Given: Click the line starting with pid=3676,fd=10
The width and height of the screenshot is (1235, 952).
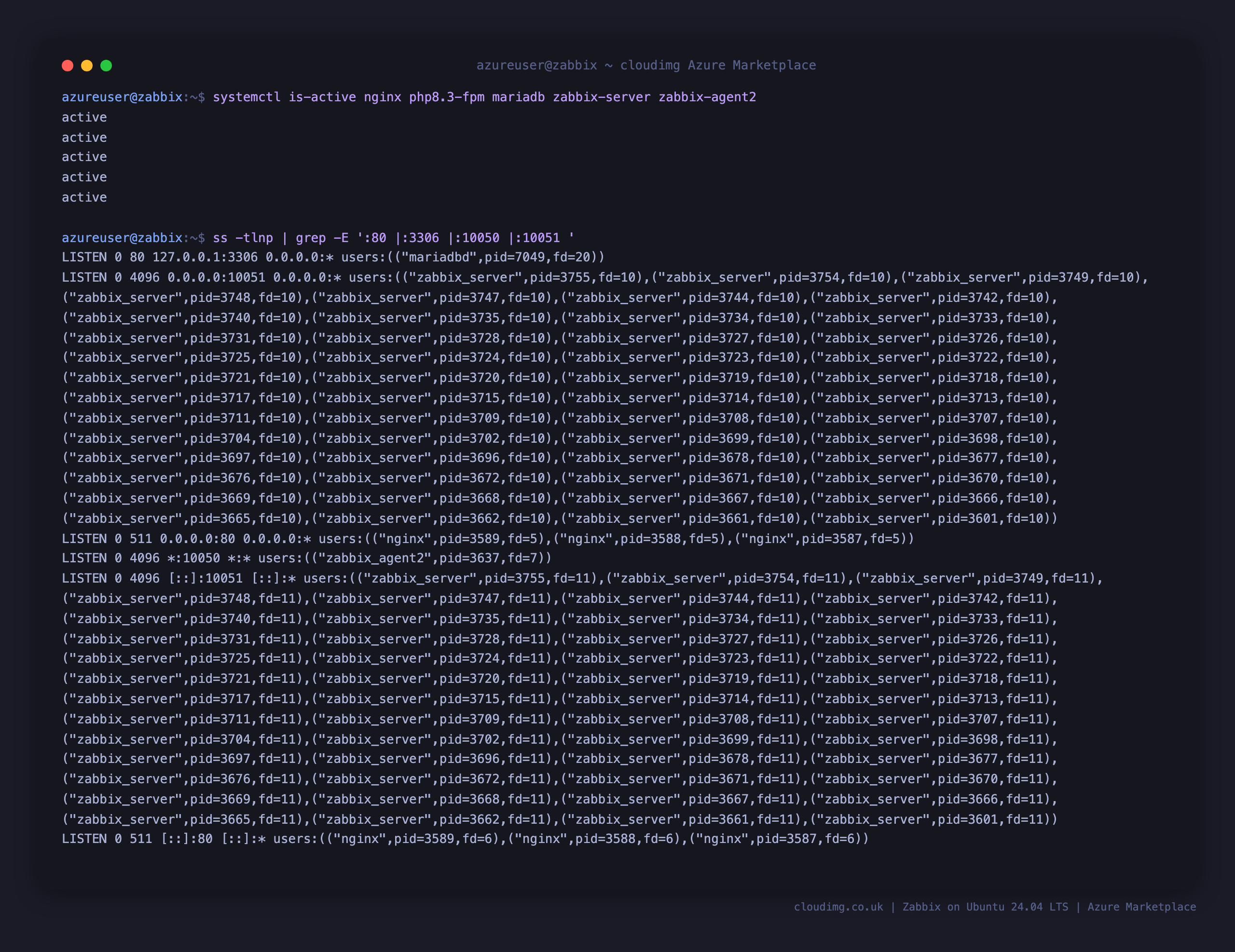Looking at the screenshot, I should [x=560, y=478].
